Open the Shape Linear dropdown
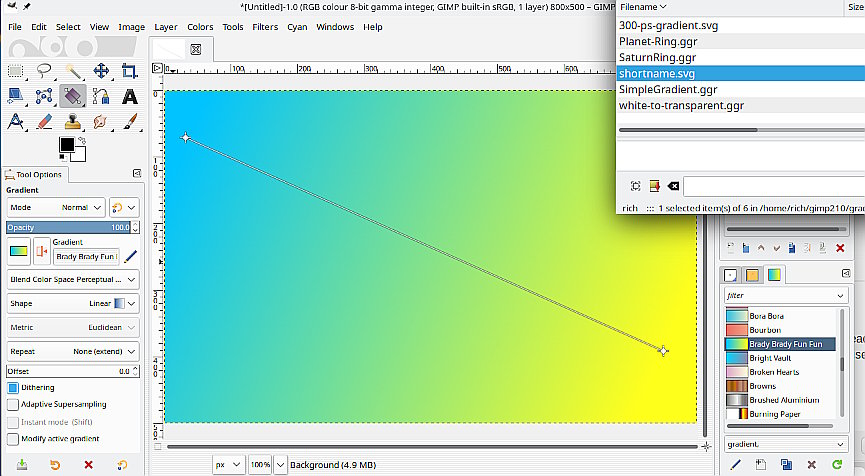The width and height of the screenshot is (865, 476). [73, 303]
